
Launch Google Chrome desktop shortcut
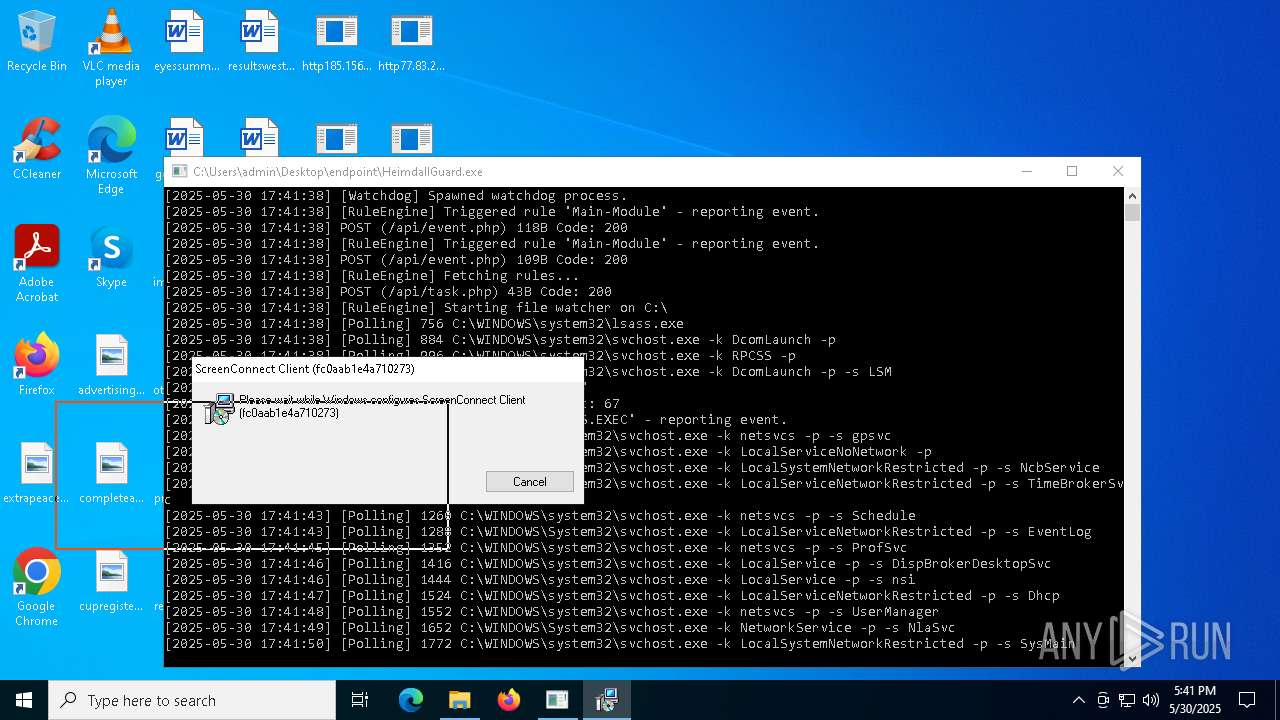[37, 587]
